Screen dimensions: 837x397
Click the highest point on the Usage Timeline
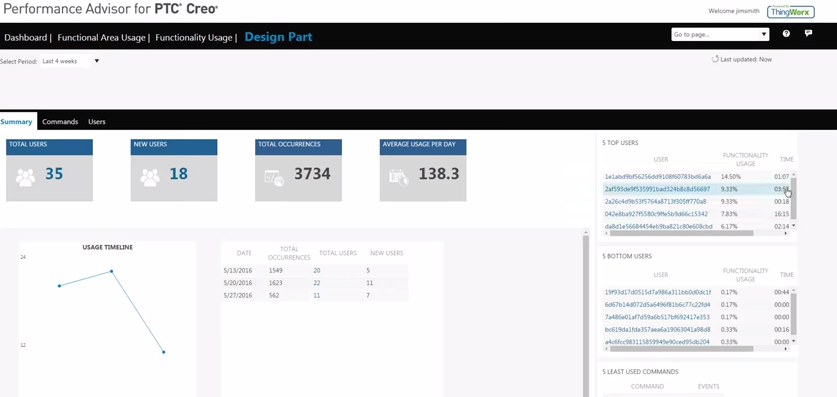(112, 271)
